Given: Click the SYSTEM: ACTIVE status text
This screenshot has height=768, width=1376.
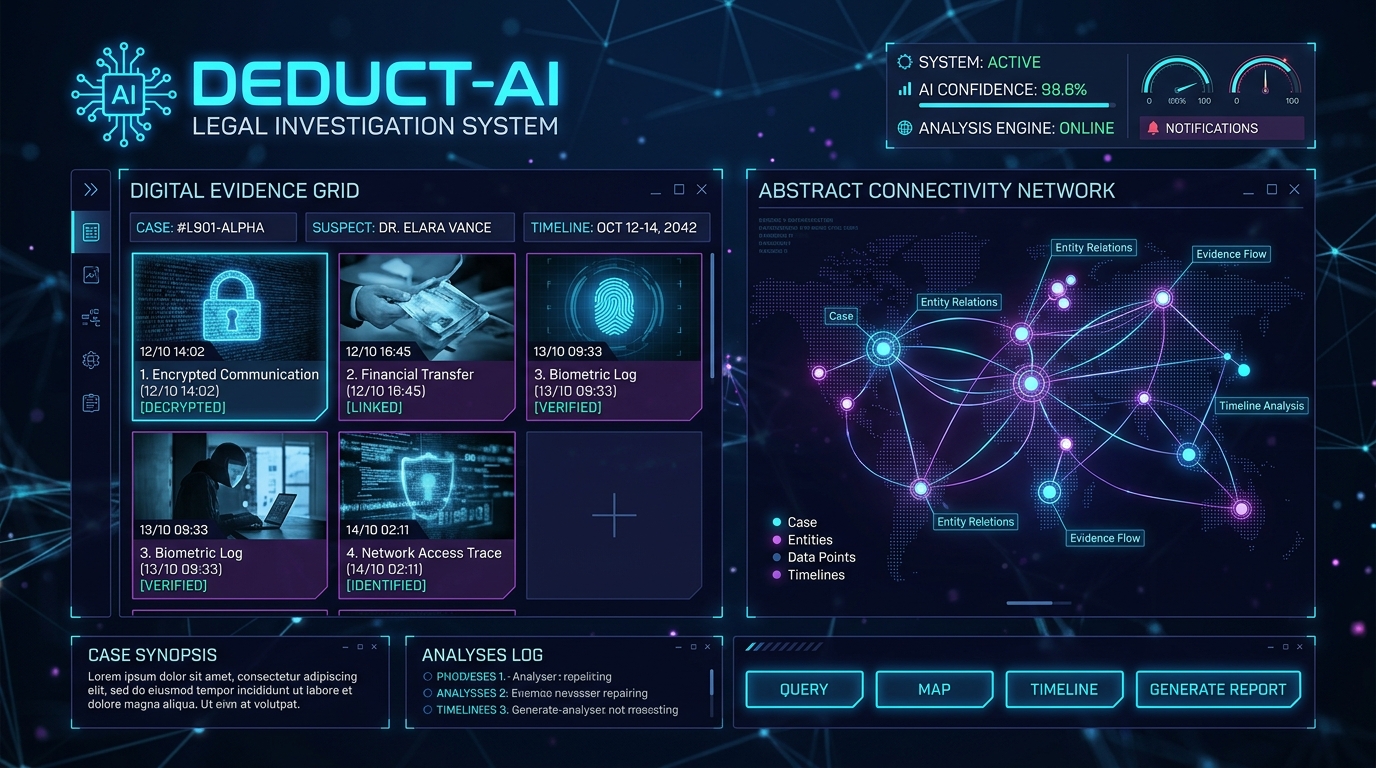Looking at the screenshot, I should [x=980, y=62].
